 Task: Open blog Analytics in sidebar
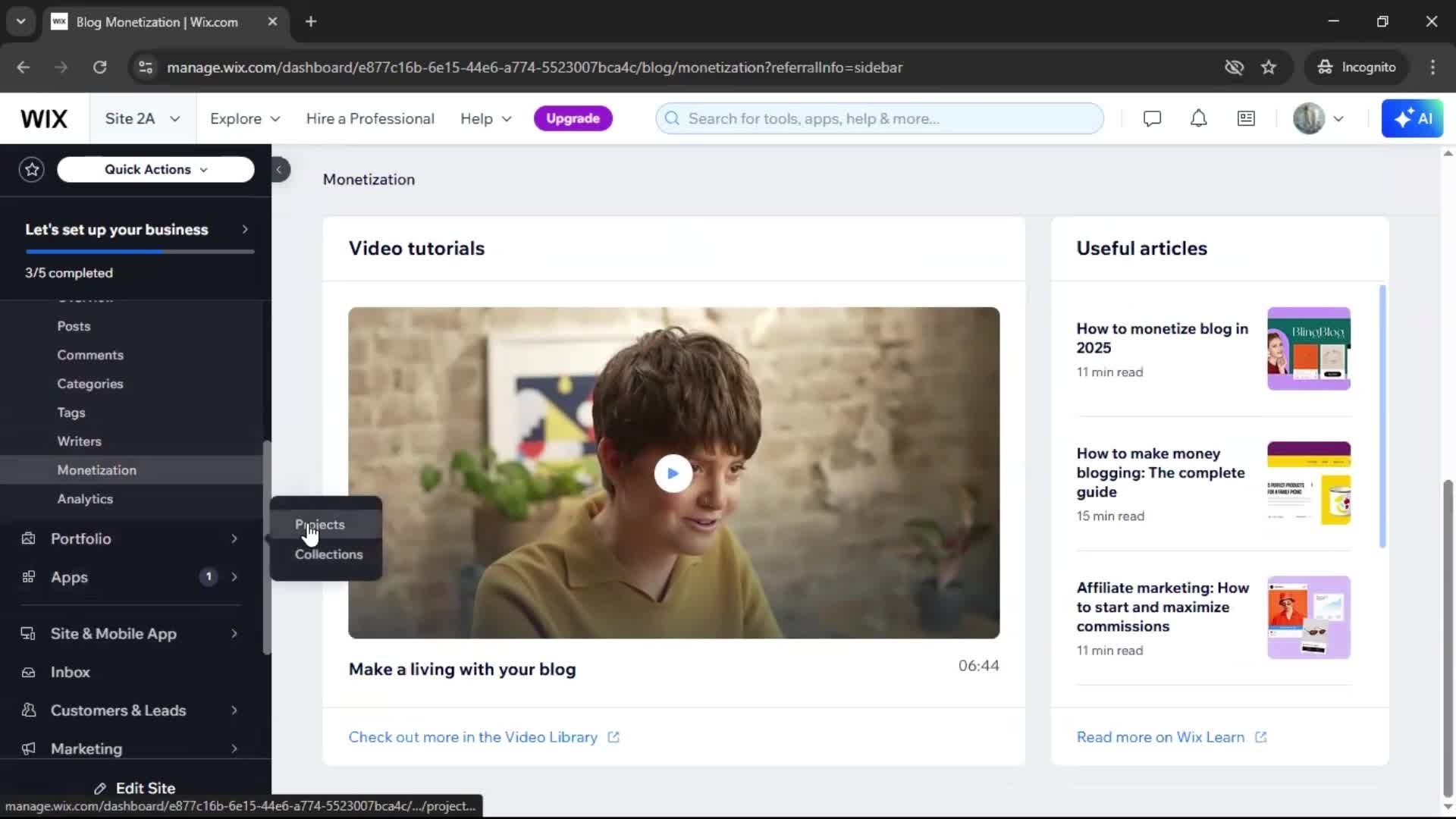(x=85, y=499)
